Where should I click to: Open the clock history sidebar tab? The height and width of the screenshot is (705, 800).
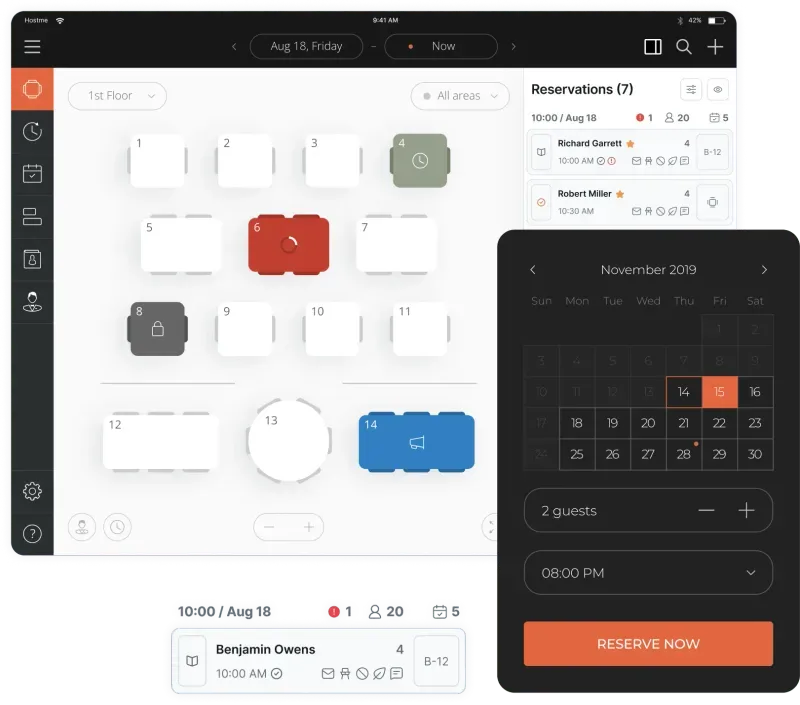[32, 132]
